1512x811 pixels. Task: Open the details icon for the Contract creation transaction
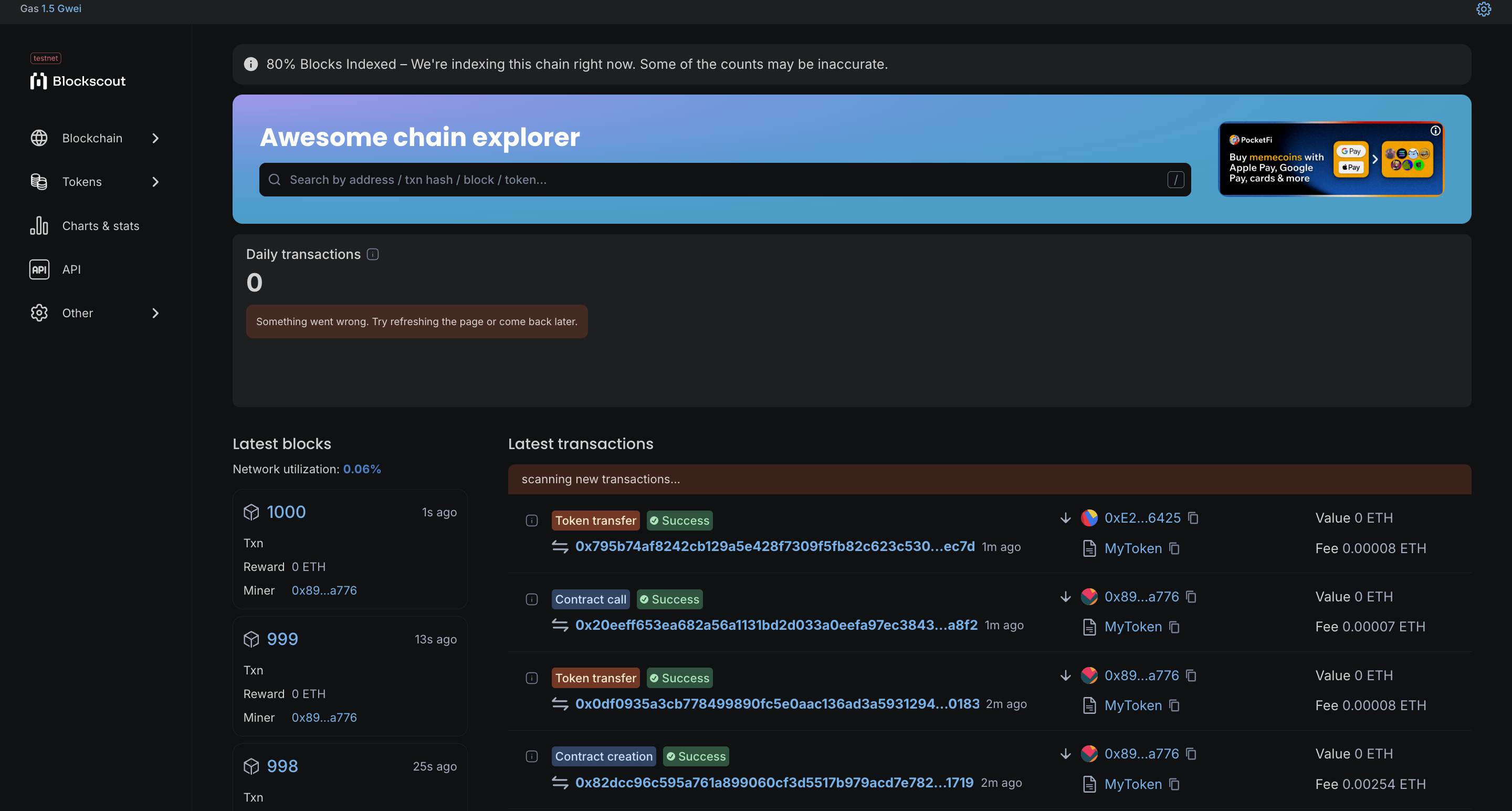532,756
